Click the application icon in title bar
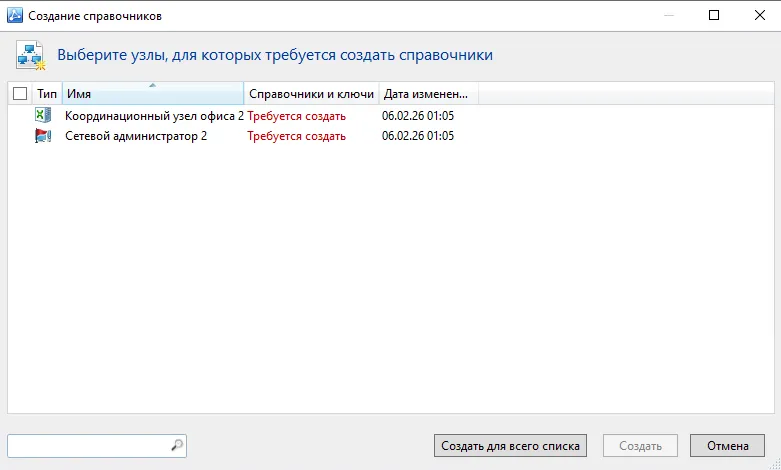 (x=14, y=15)
